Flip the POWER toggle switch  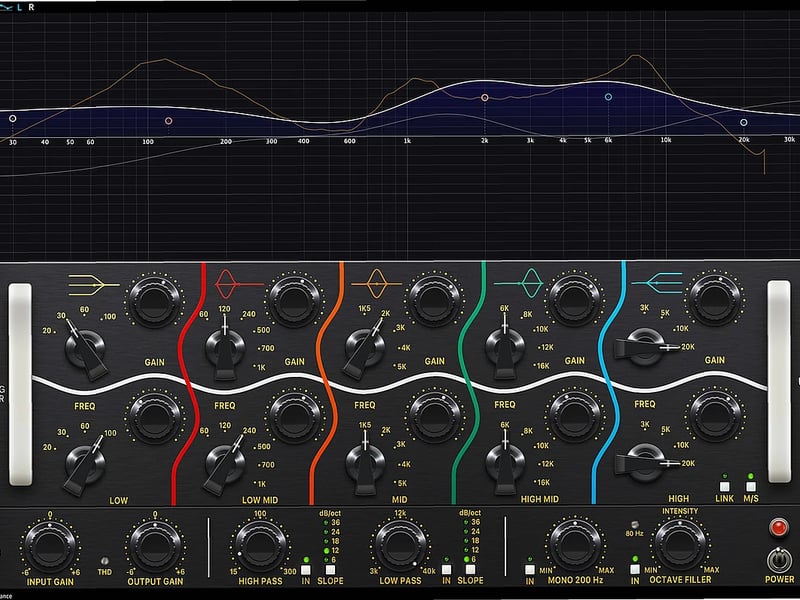point(778,560)
